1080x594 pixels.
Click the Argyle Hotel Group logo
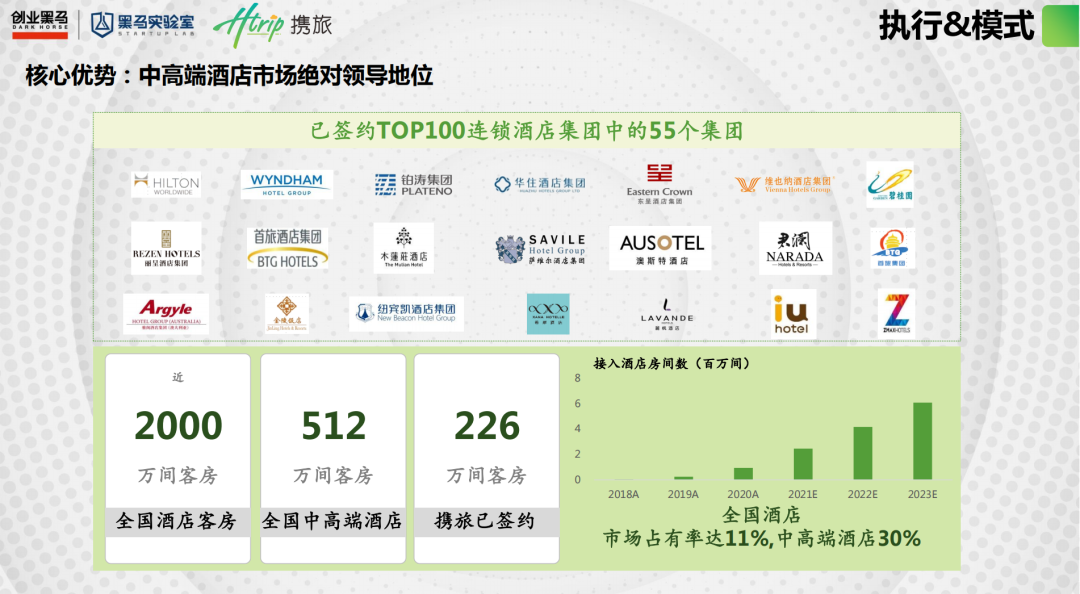tap(166, 313)
